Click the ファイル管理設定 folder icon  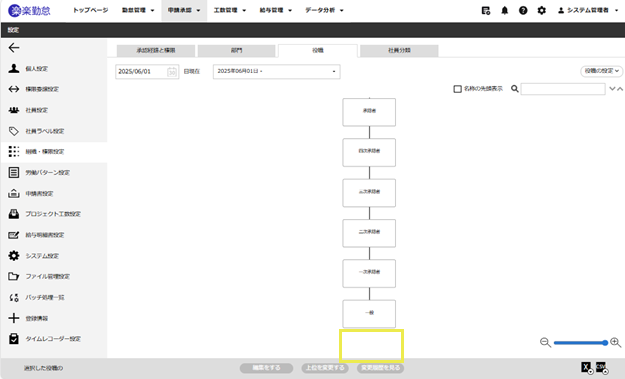pos(14,277)
